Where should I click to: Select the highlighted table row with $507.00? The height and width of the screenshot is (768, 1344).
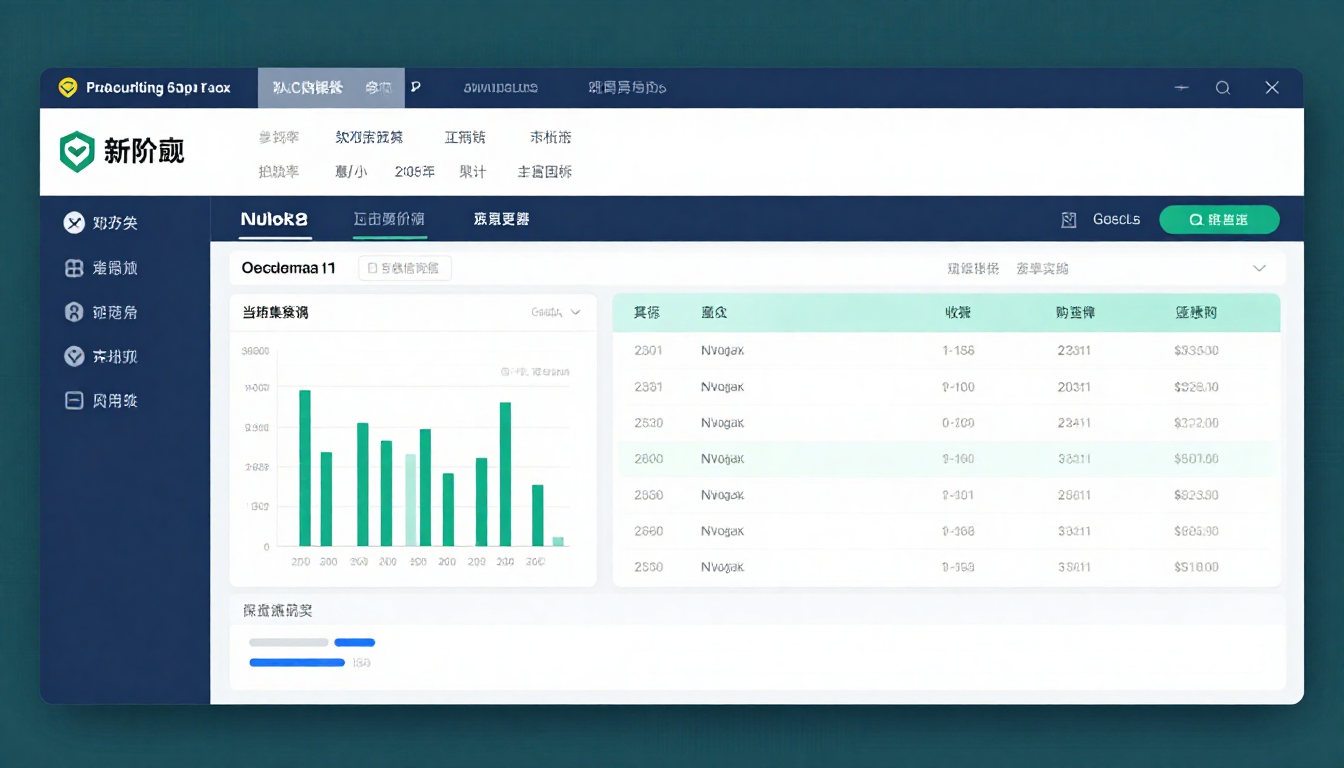(x=945, y=459)
